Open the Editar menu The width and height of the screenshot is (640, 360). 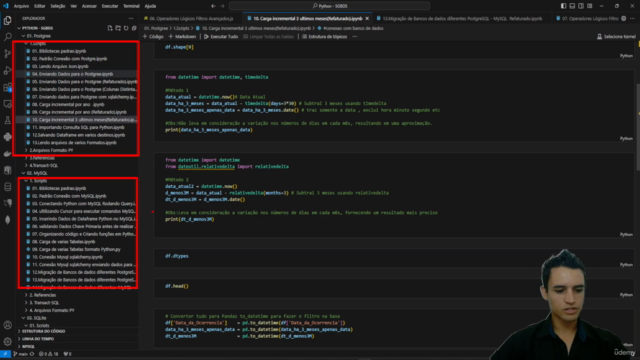(x=40, y=6)
